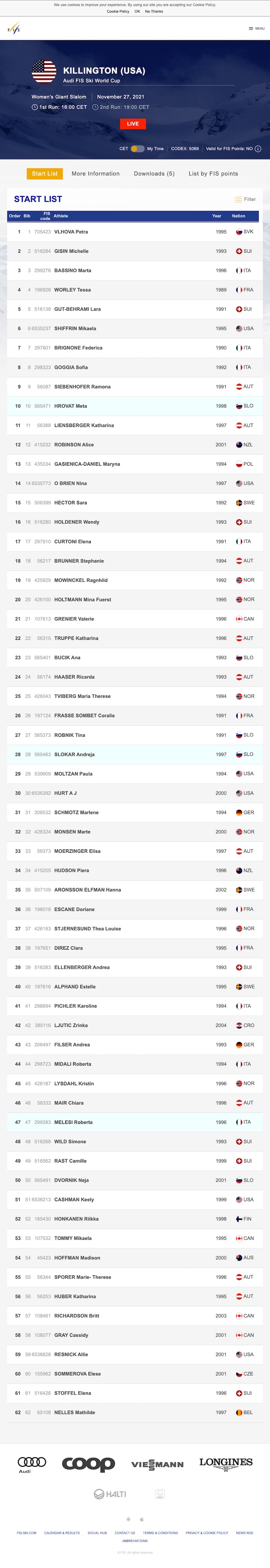Click the Coop sponsor logo
Image resolution: width=270 pixels, height=1568 pixels.
pos(89,1464)
